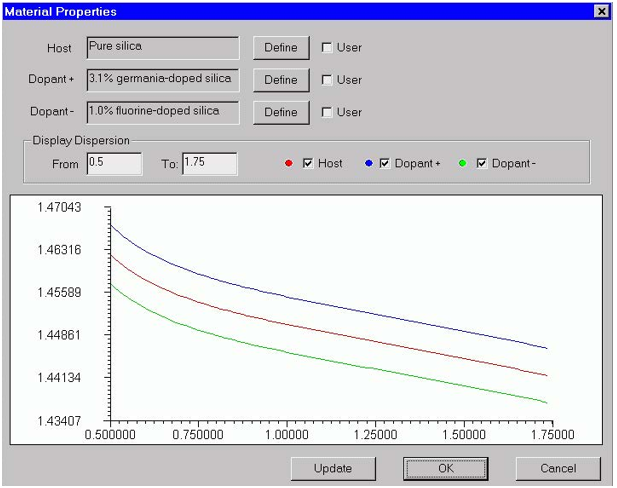Click the blue Dopant + legend color dot

[366, 163]
